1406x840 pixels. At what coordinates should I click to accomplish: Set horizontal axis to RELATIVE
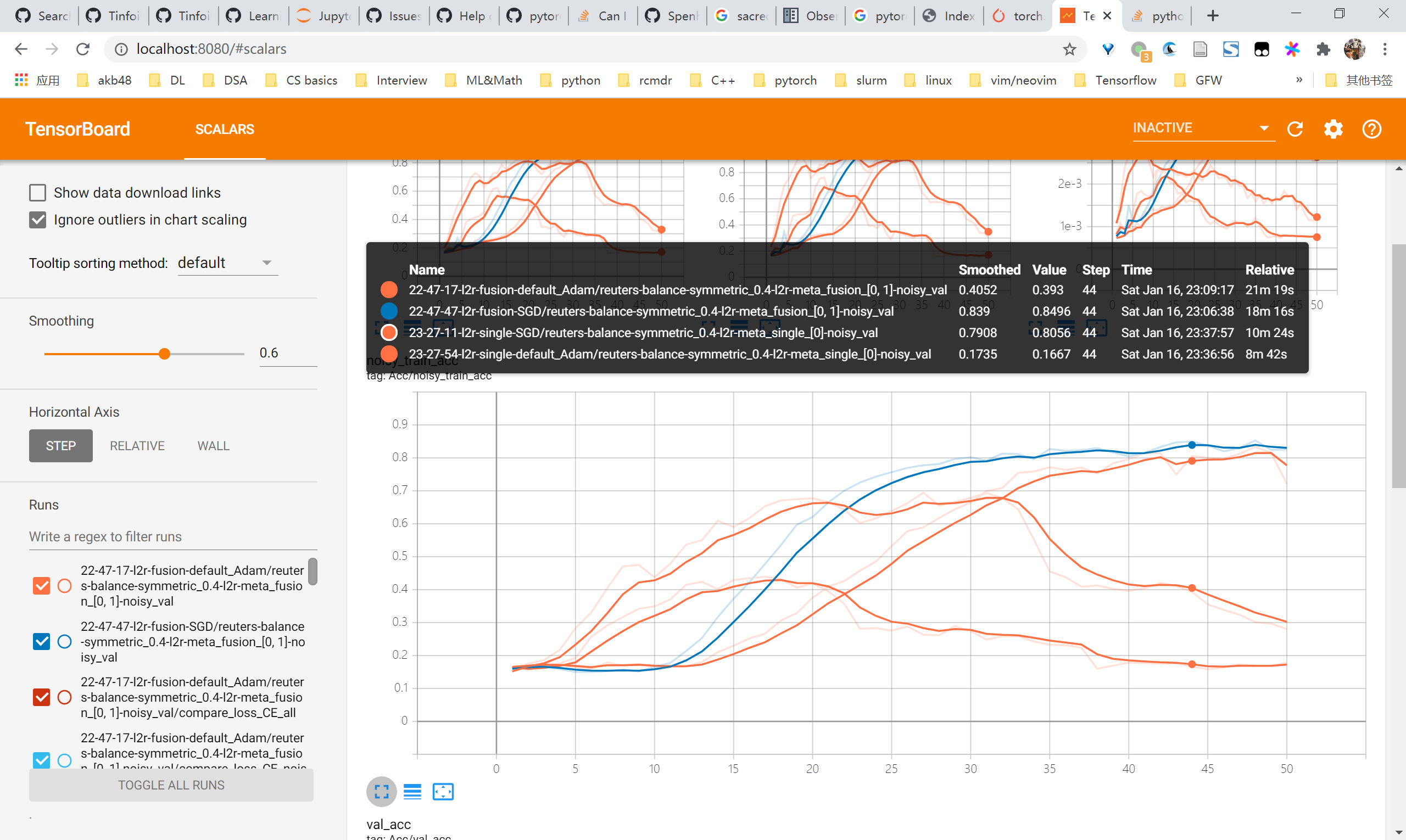pyautogui.click(x=137, y=446)
